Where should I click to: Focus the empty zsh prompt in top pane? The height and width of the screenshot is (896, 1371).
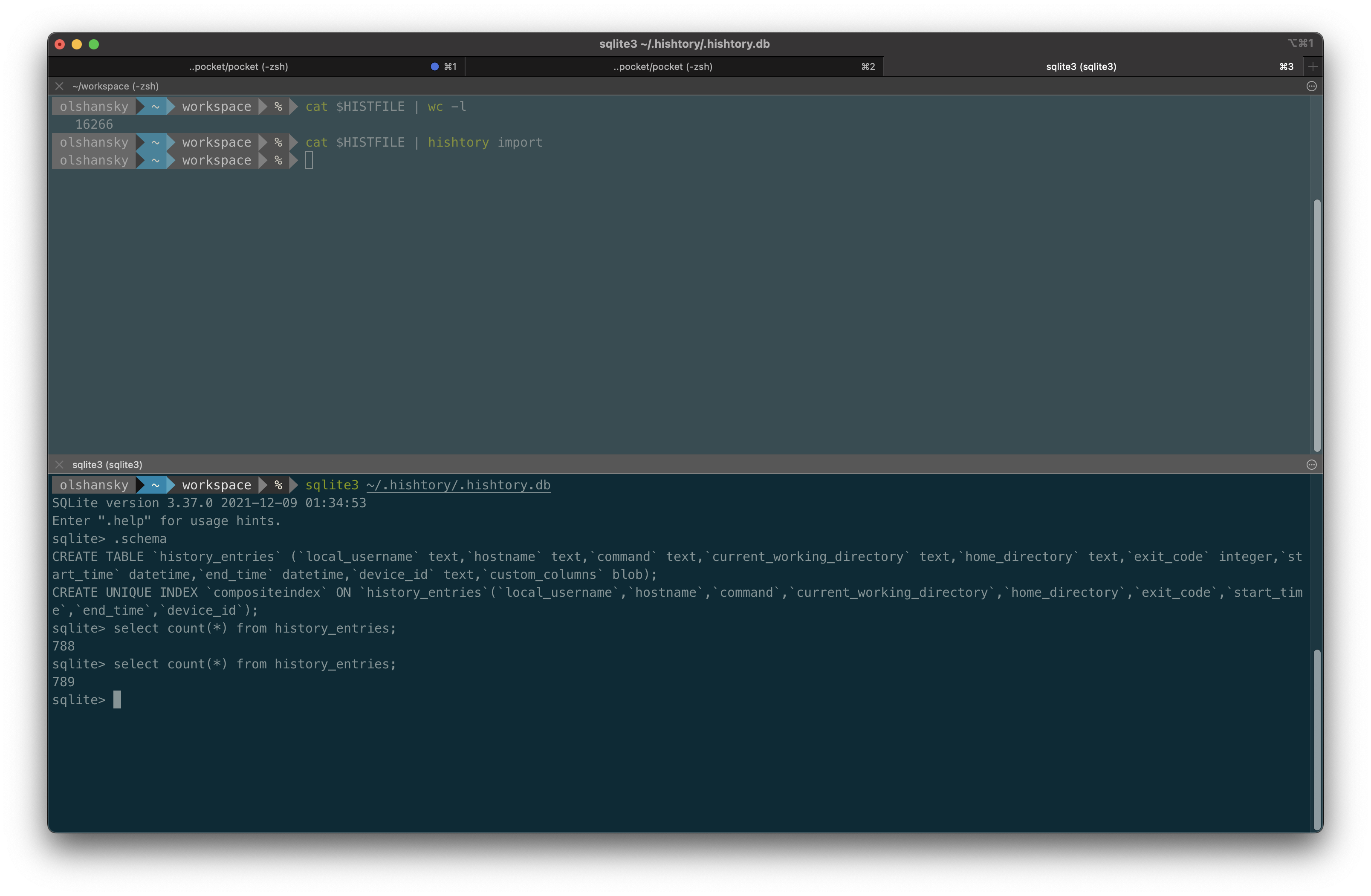[x=309, y=161]
